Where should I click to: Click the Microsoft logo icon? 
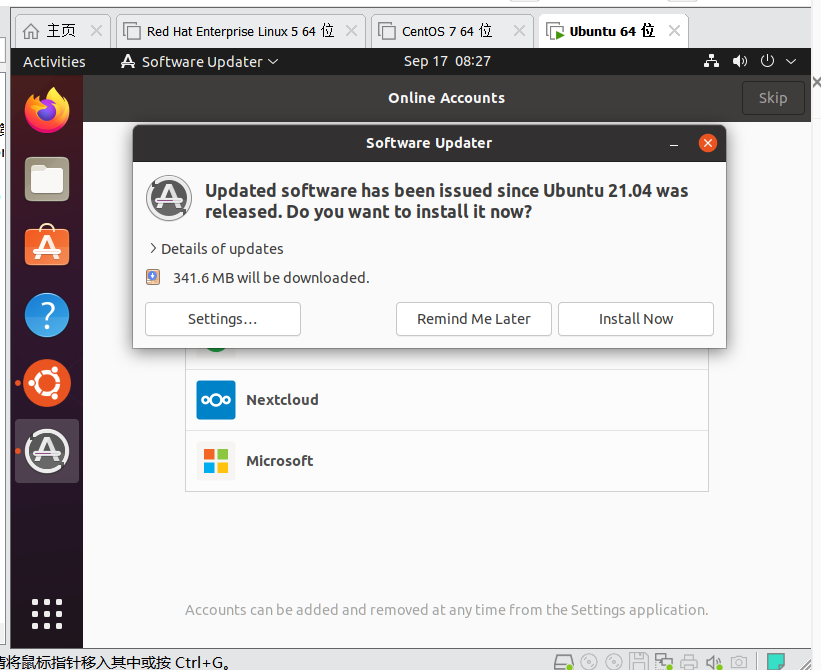216,461
